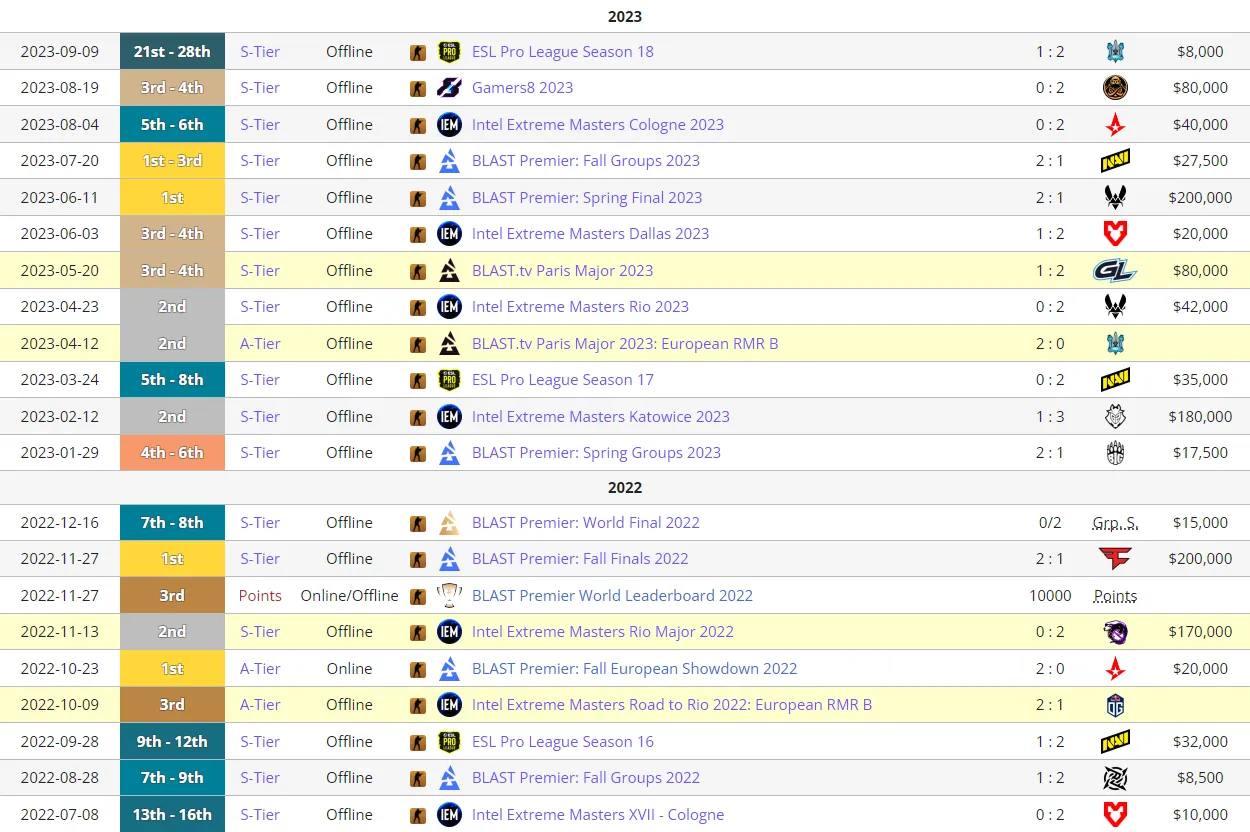Viewport: 1250px width, 832px height.
Task: Click the Outsiders logo in the IEM Rio Major 2022 row
Action: coord(1115,632)
